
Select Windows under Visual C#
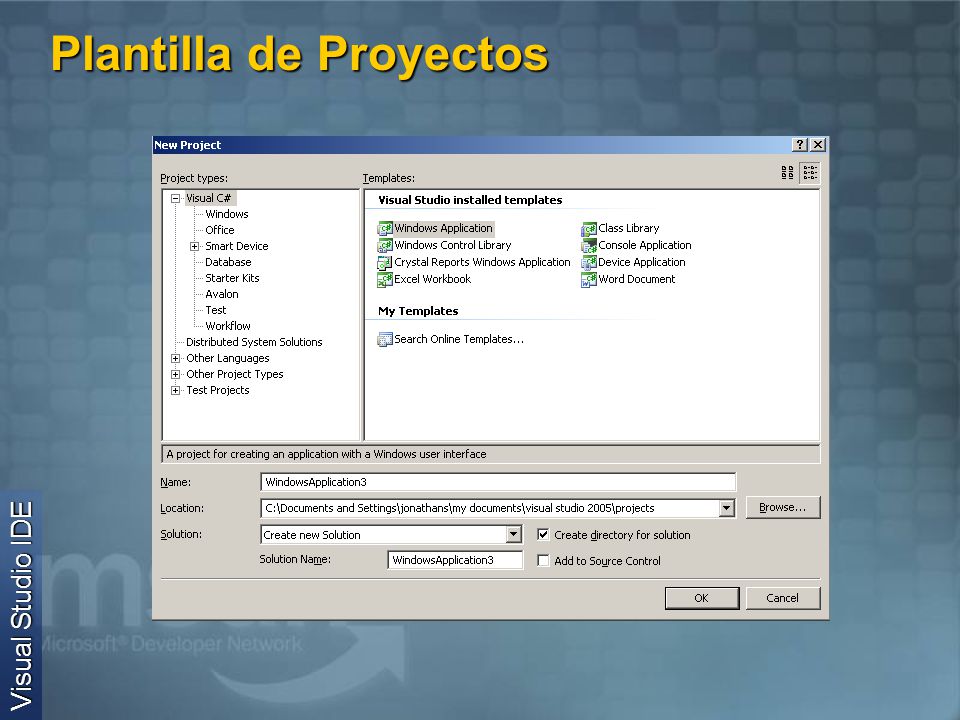click(x=227, y=214)
